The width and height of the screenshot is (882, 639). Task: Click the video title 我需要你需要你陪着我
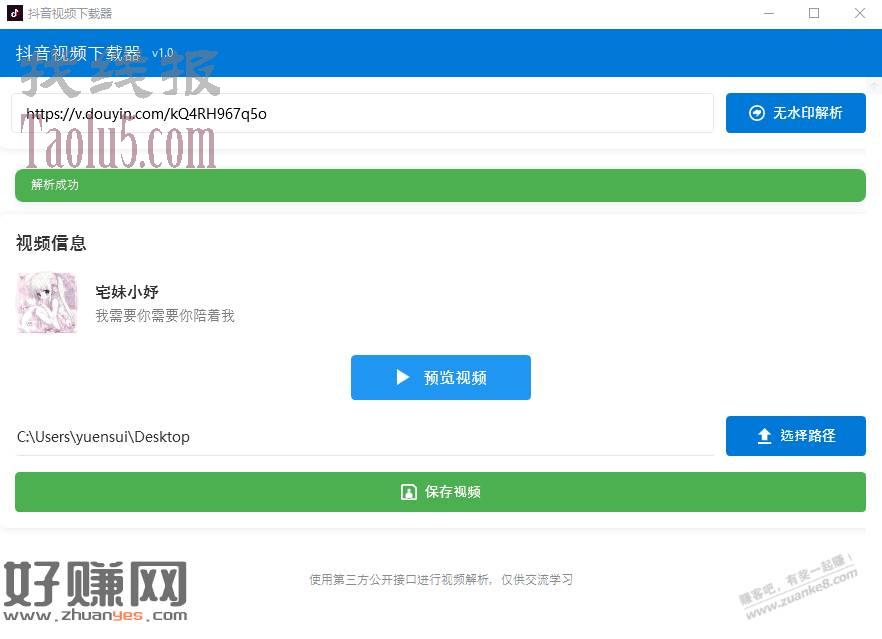click(x=165, y=316)
